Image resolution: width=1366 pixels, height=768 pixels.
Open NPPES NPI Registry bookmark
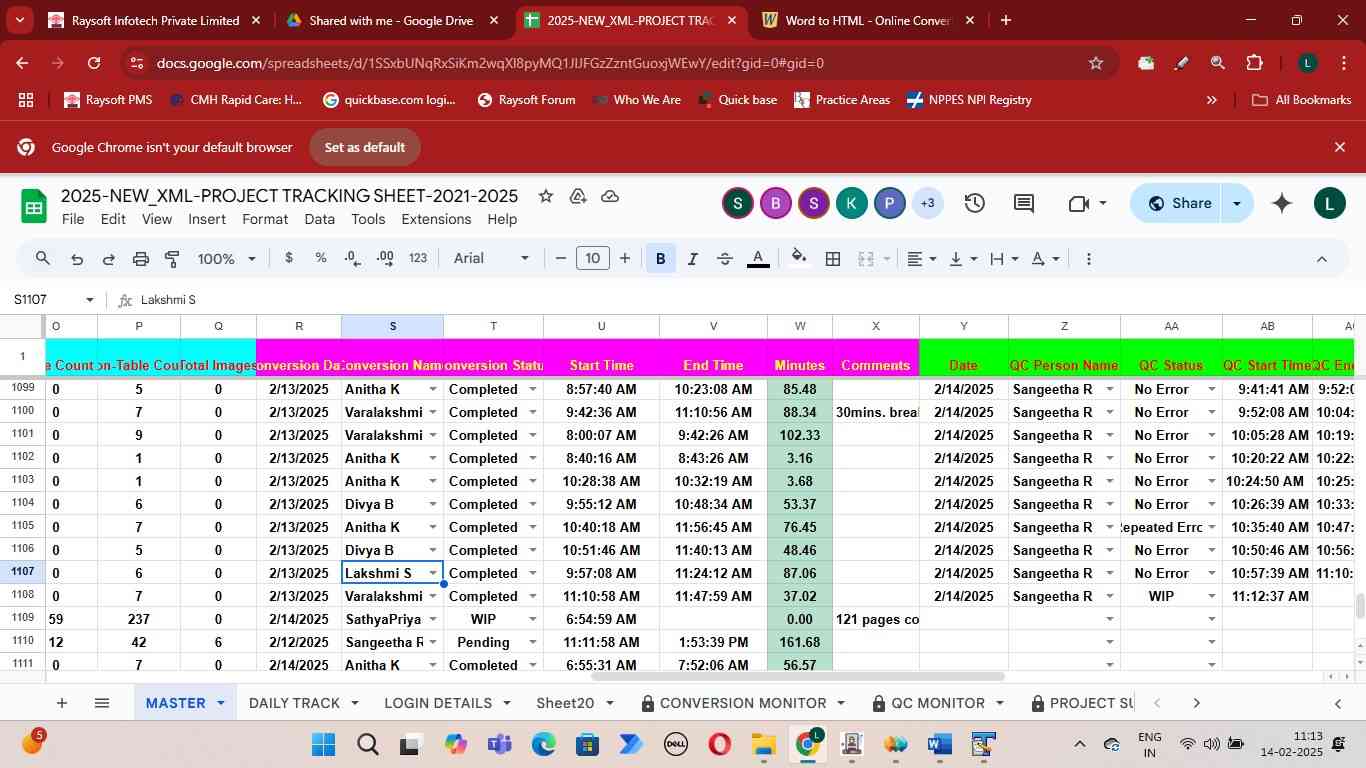pyautogui.click(x=968, y=100)
